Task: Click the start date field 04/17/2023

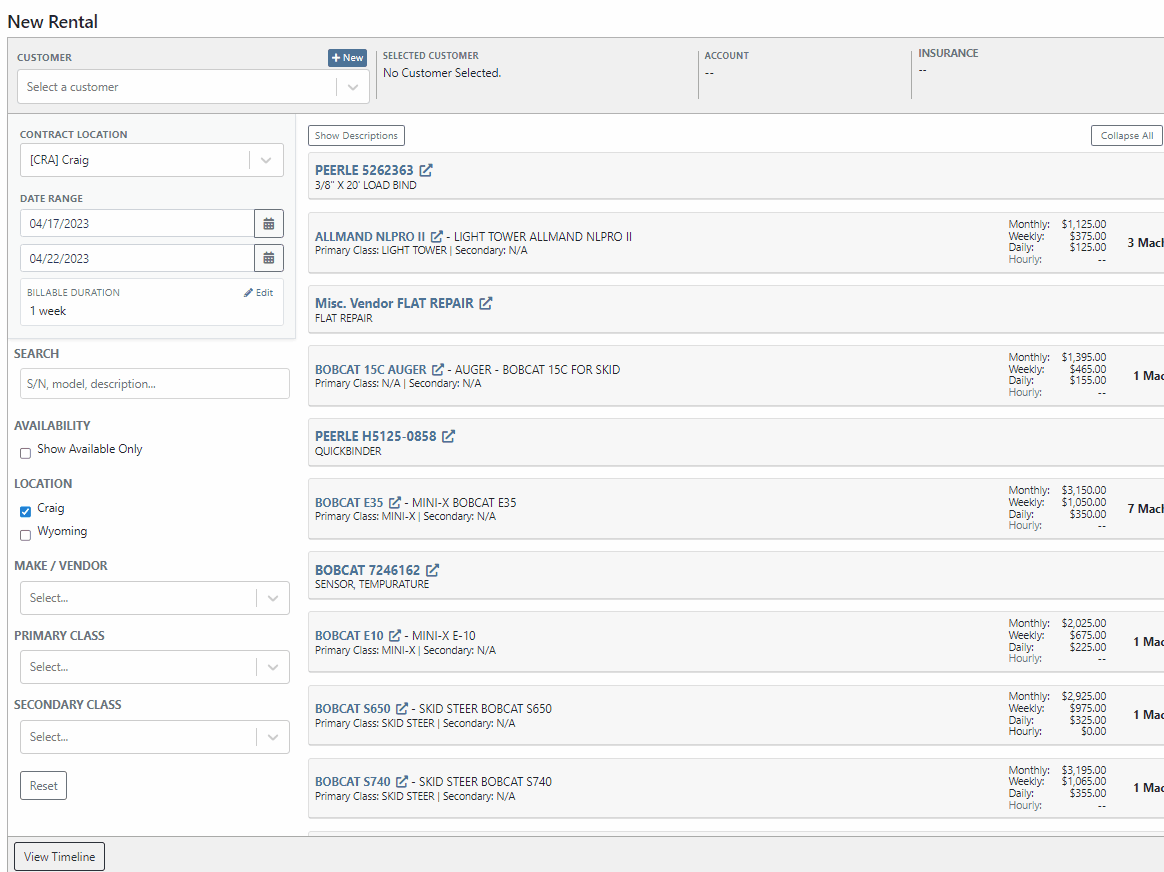Action: [137, 223]
